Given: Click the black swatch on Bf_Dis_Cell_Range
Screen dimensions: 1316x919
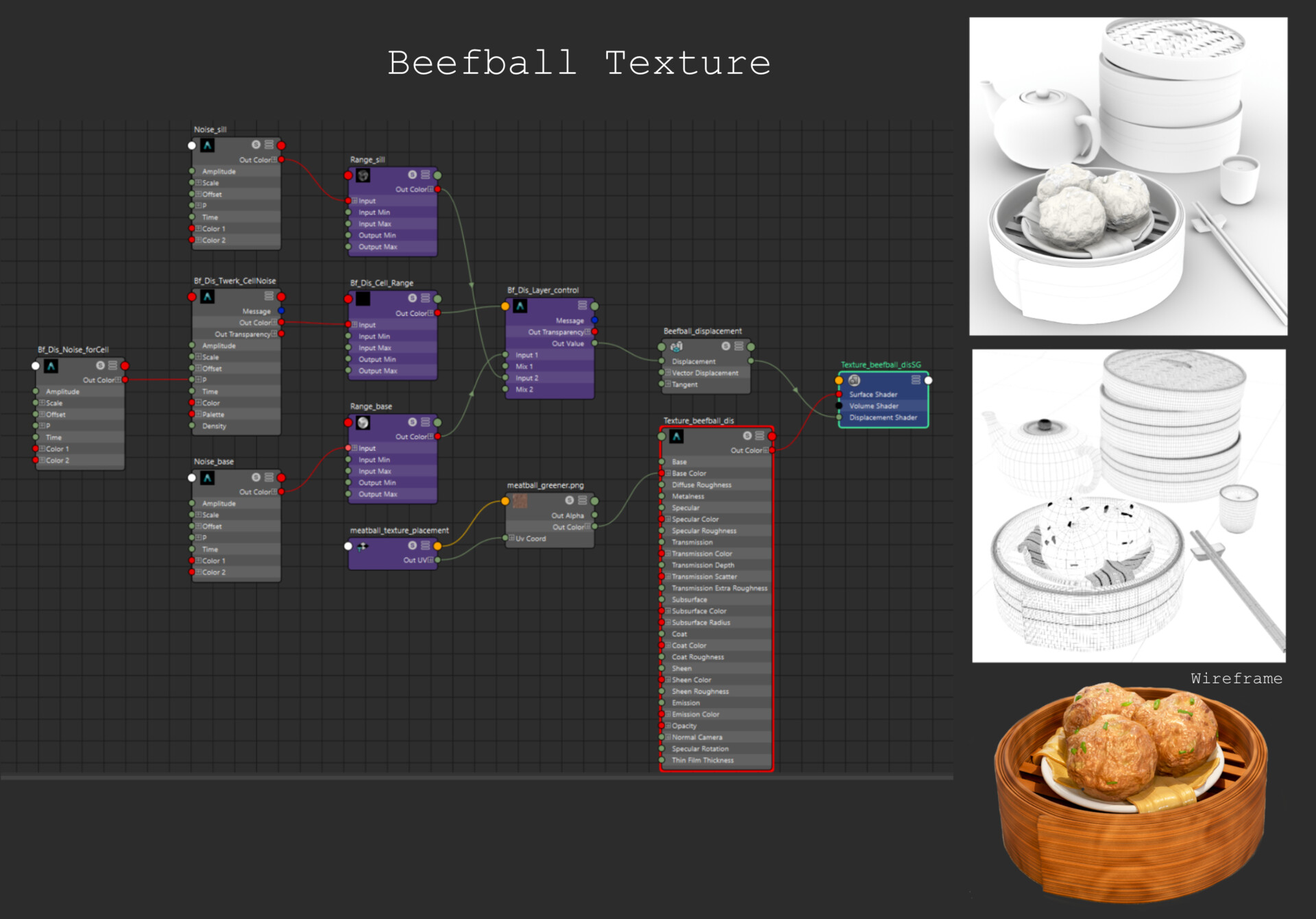Looking at the screenshot, I should pos(363,299).
